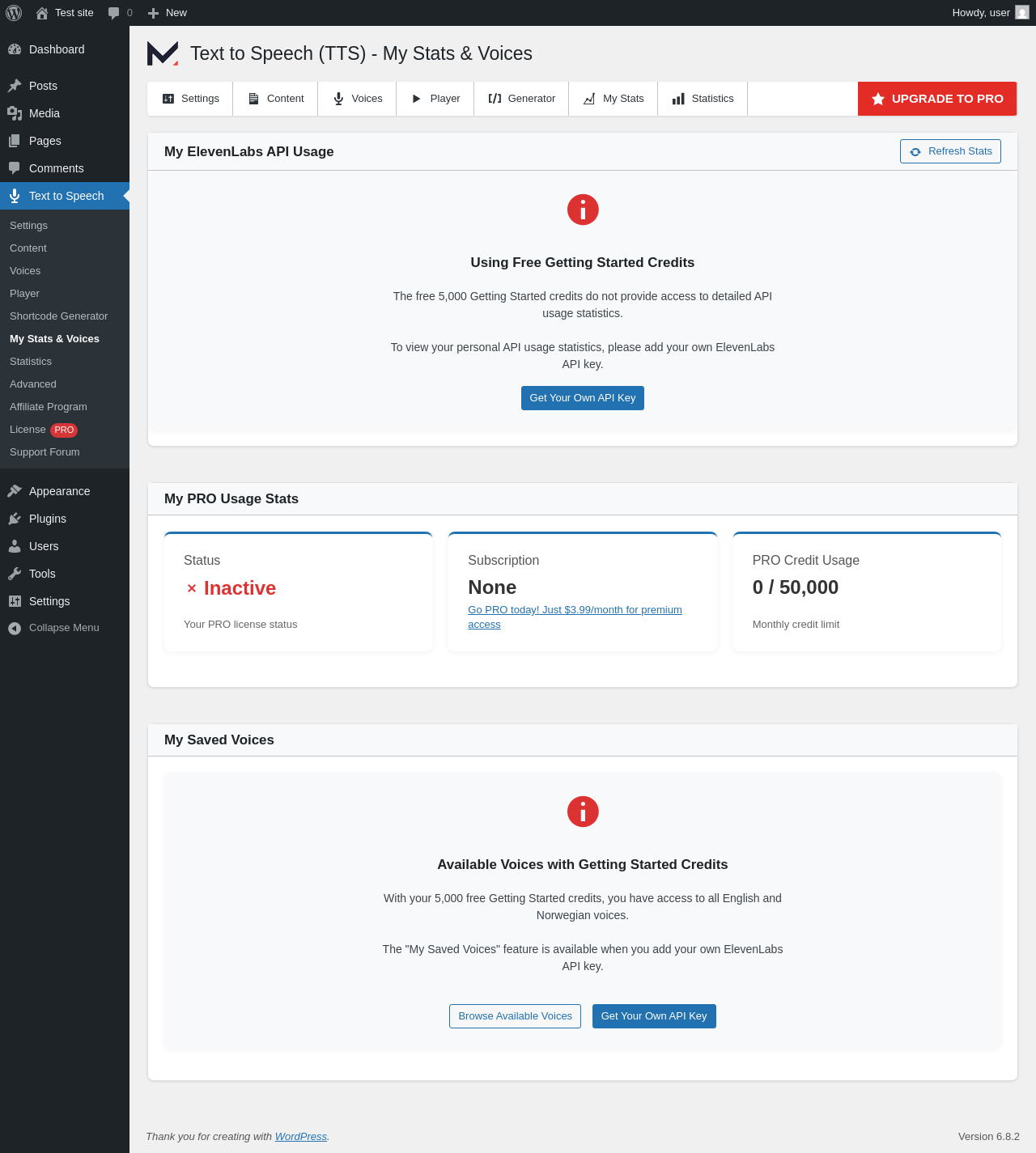
Task: Click the Text to Speech microphone icon
Action: (15, 196)
